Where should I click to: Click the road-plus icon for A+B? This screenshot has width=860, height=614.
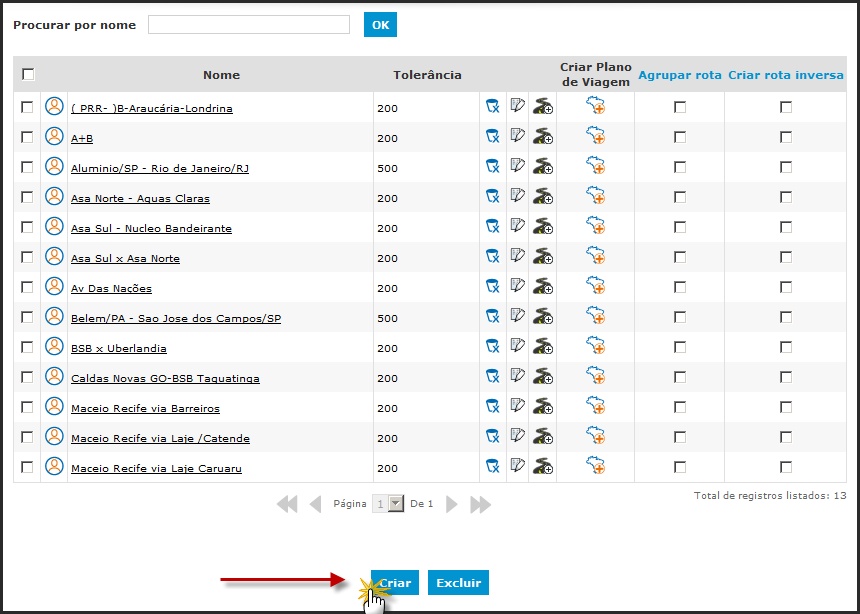tap(542, 136)
